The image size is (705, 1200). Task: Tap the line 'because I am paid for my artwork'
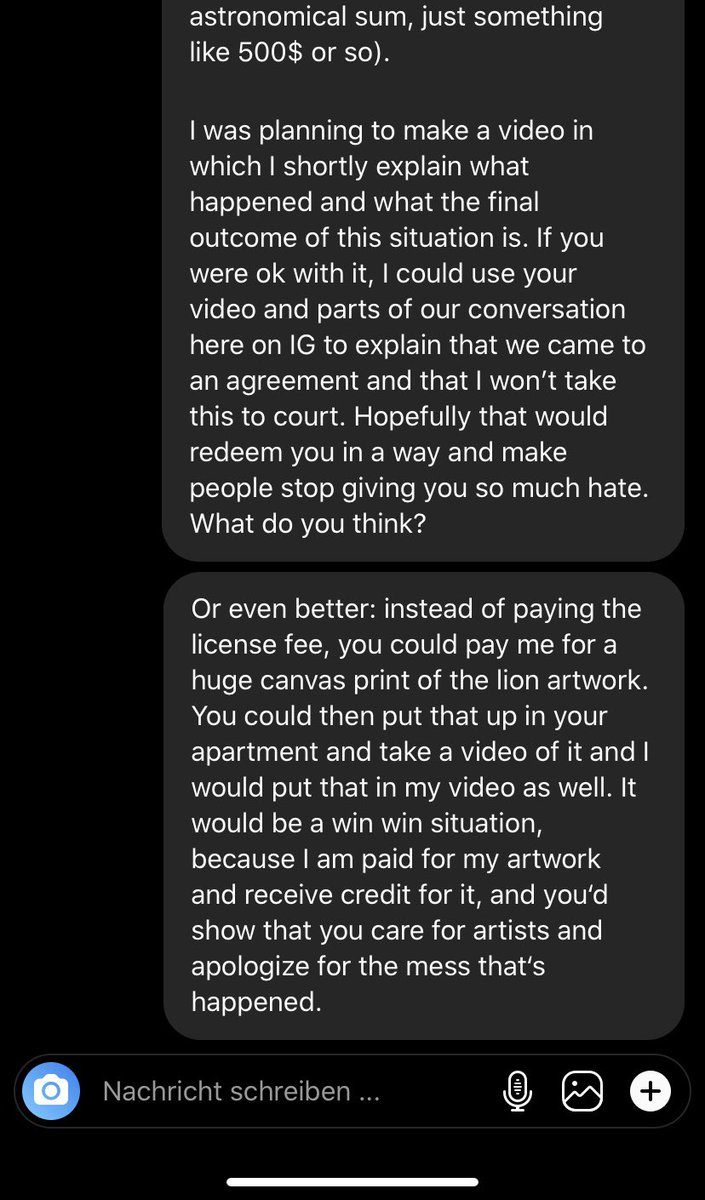[x=395, y=859]
